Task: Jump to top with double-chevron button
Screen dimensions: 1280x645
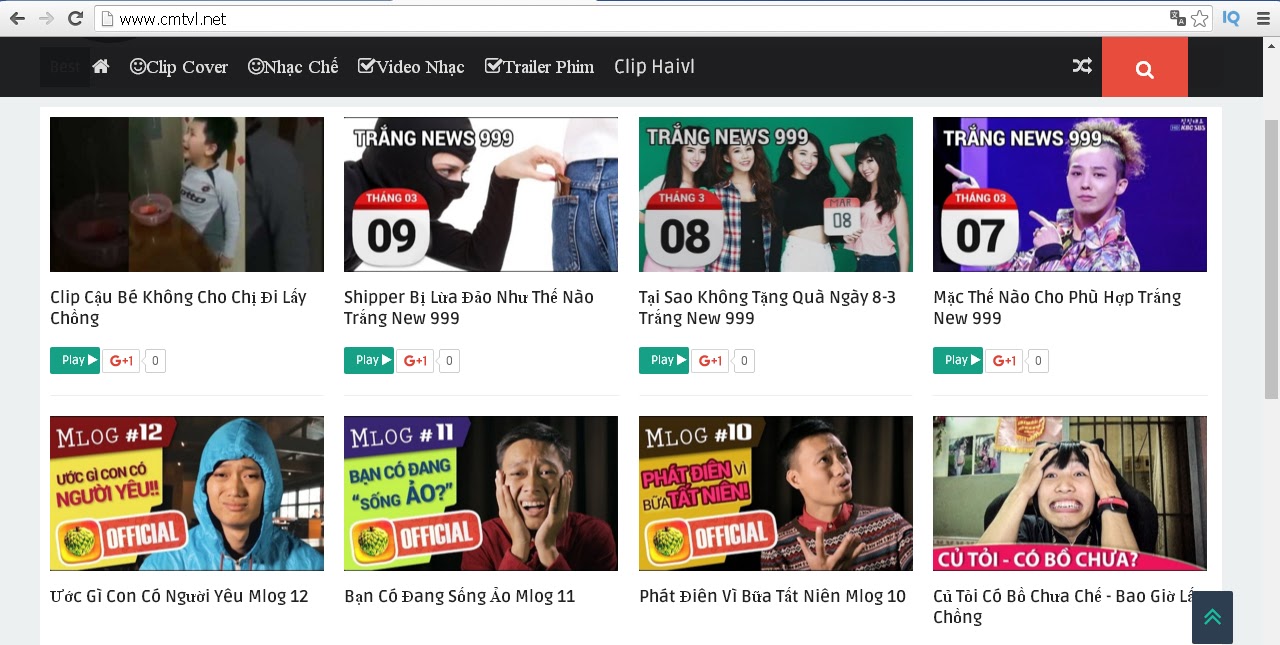Action: 1212,617
